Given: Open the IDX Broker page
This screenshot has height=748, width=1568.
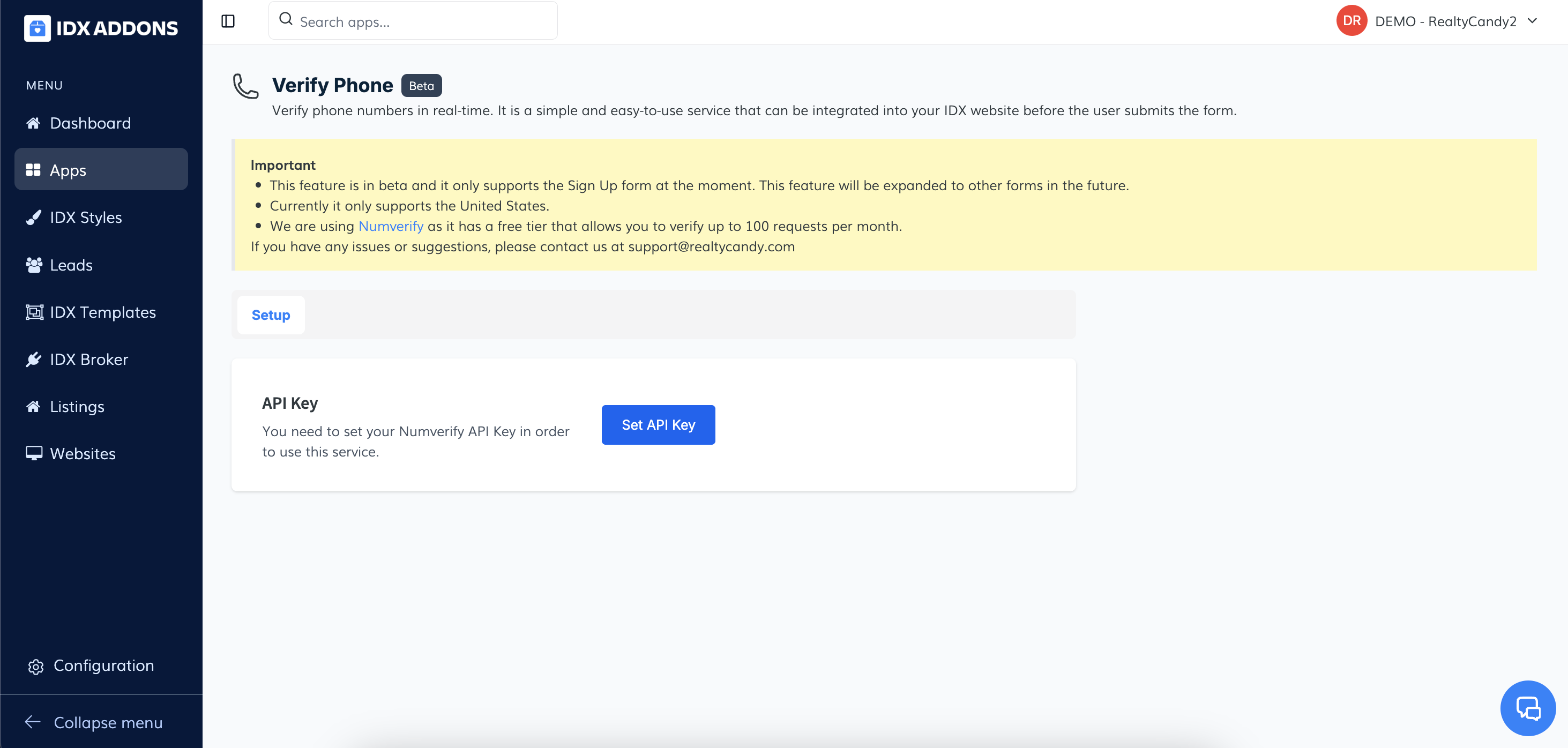Looking at the screenshot, I should point(89,359).
